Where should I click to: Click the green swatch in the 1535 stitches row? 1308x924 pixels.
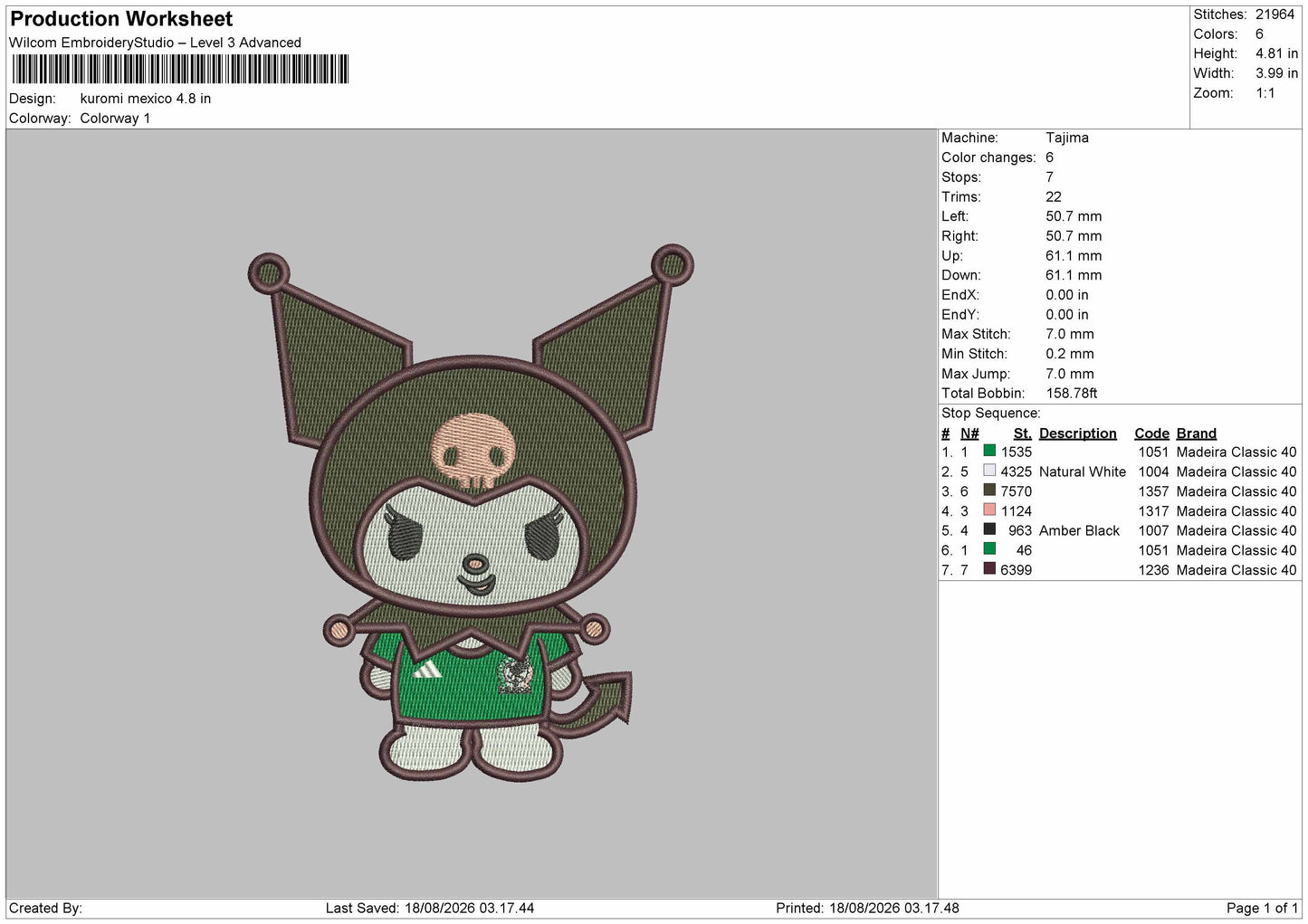989,451
